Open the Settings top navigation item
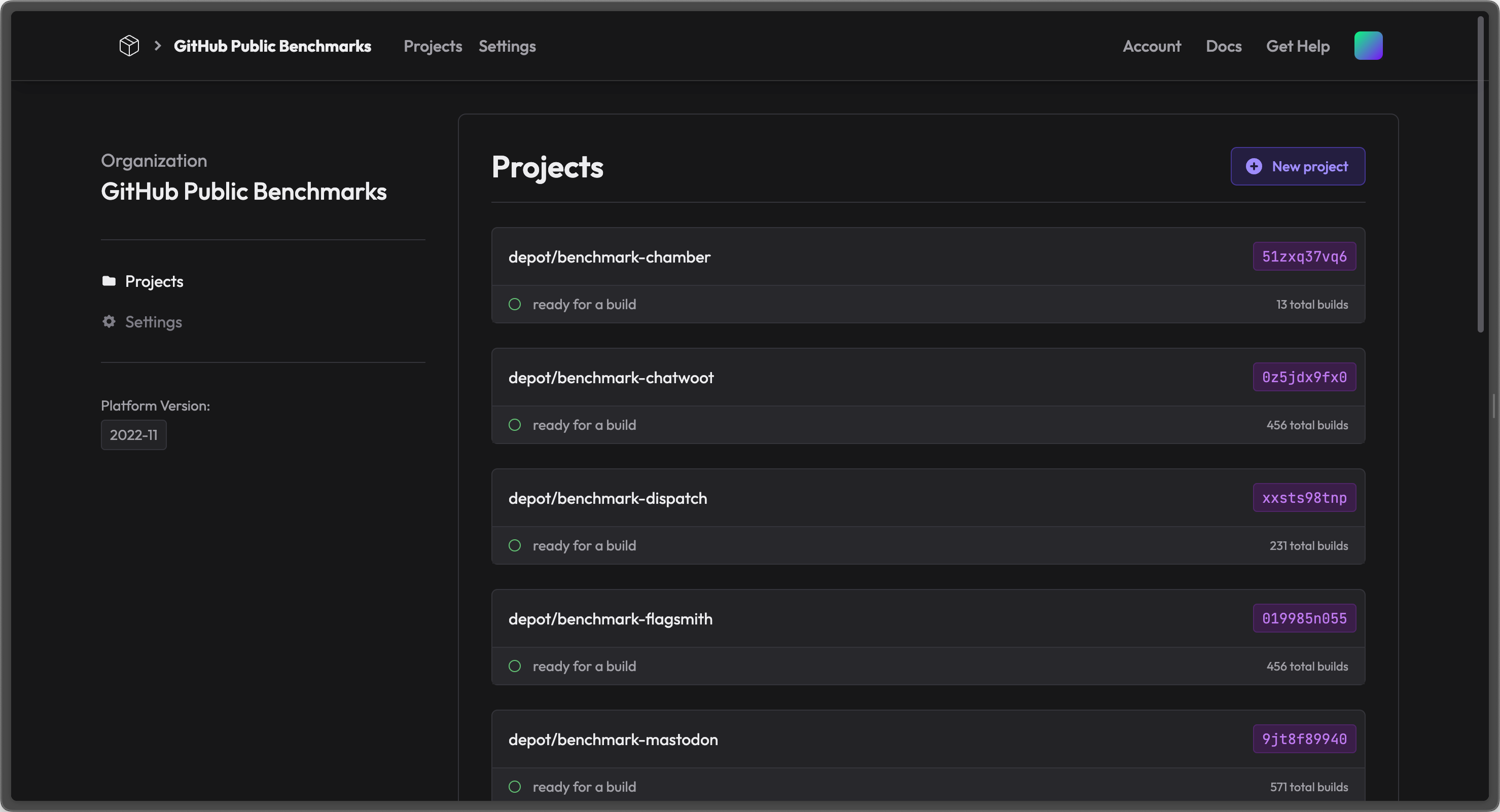 pos(507,46)
